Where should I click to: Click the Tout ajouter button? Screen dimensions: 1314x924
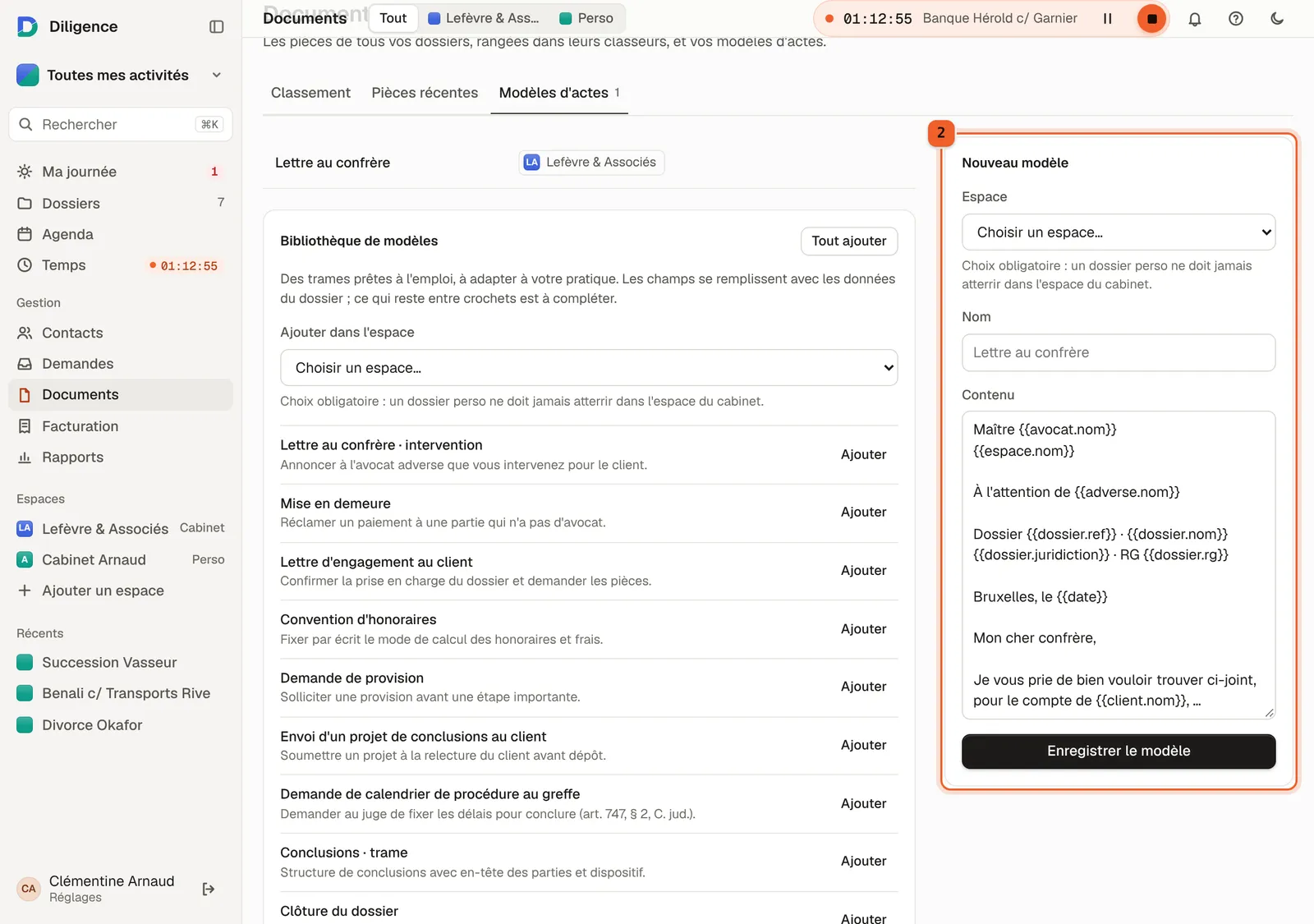(x=849, y=241)
